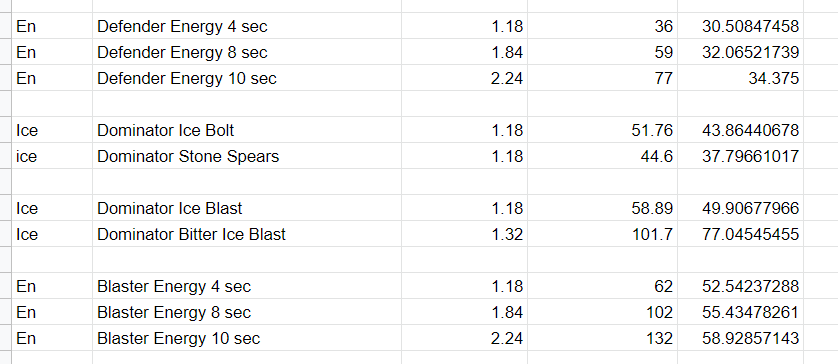838x364 pixels.
Task: Click the 'Blaster Energy 8 sec' cell
Action: tap(247, 312)
